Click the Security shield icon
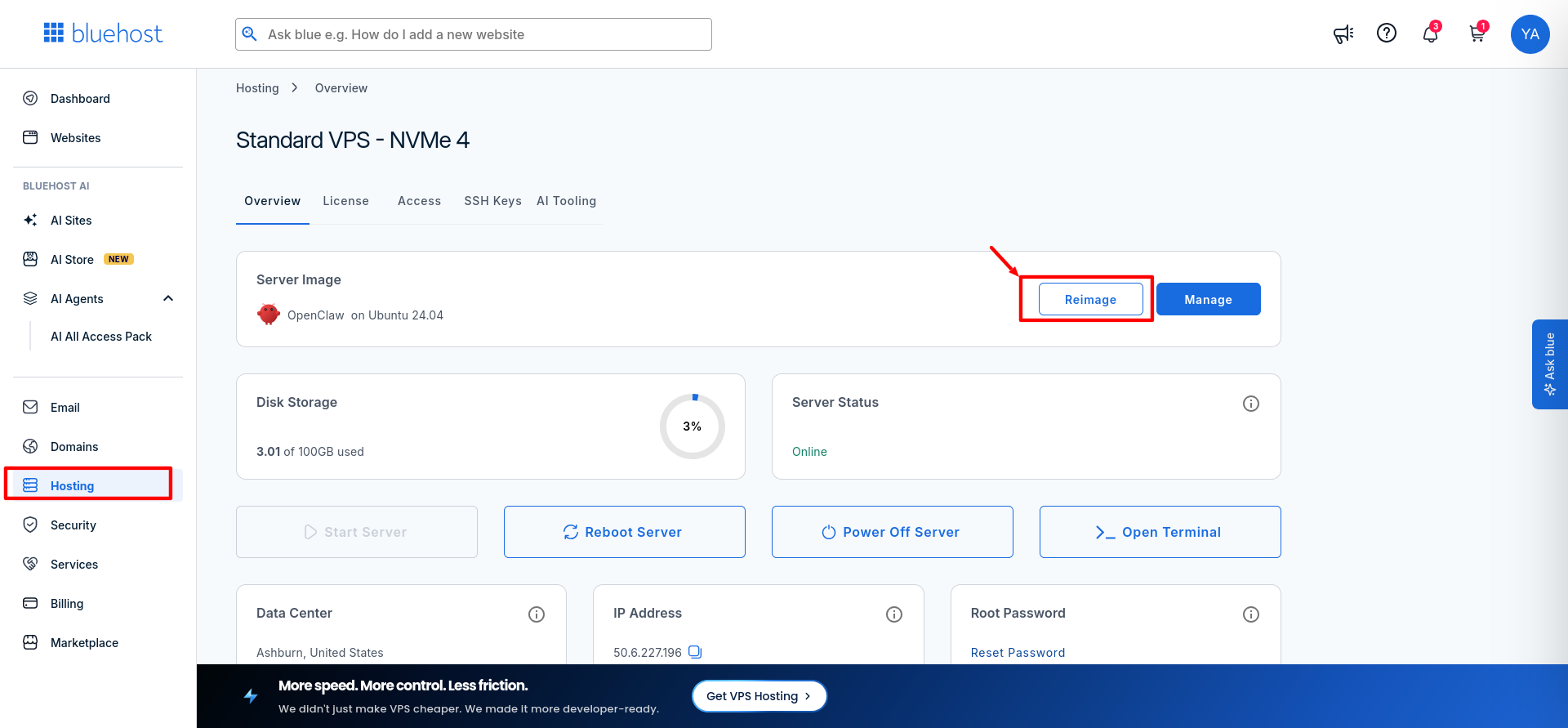 click(30, 525)
